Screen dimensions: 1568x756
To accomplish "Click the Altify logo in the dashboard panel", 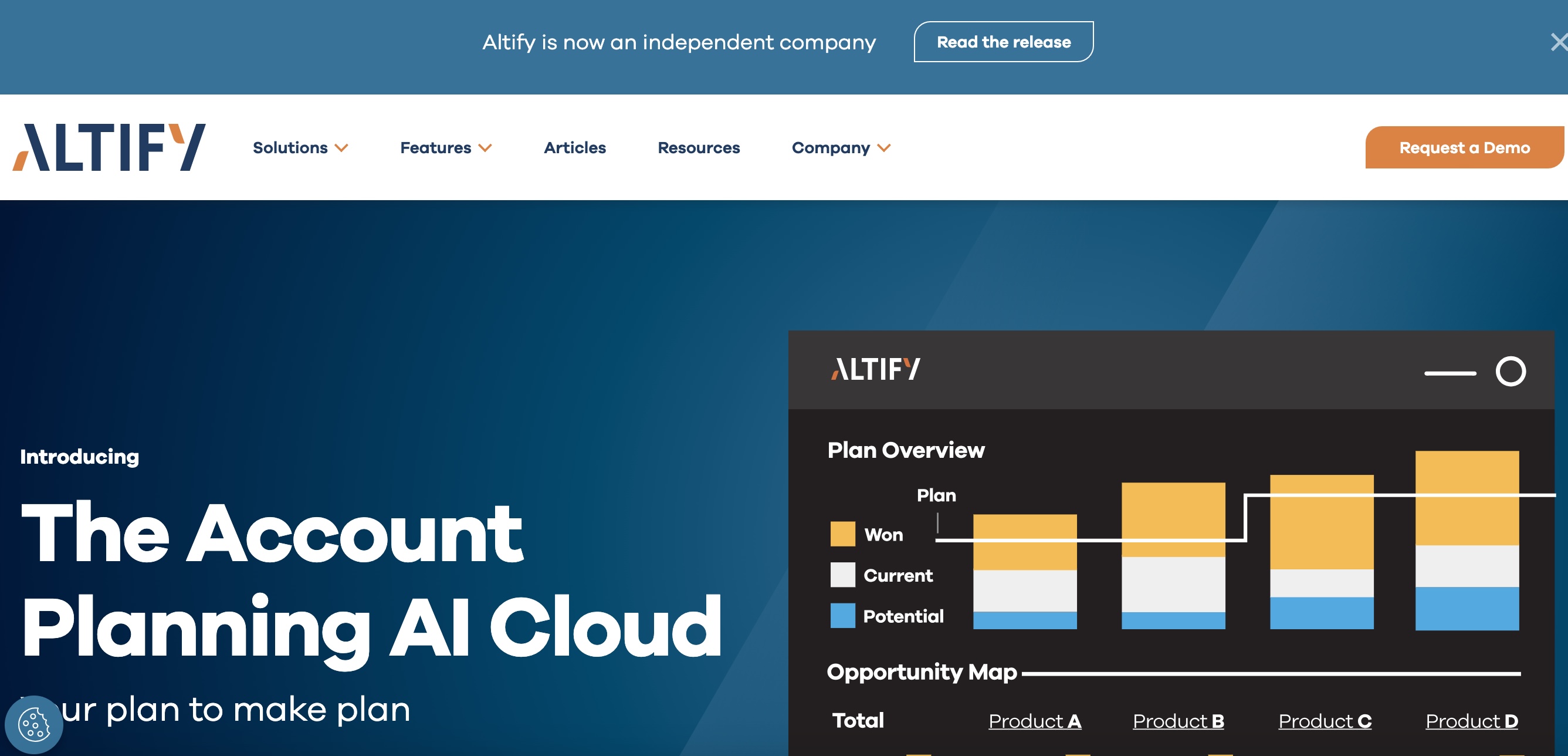I will 876,369.
